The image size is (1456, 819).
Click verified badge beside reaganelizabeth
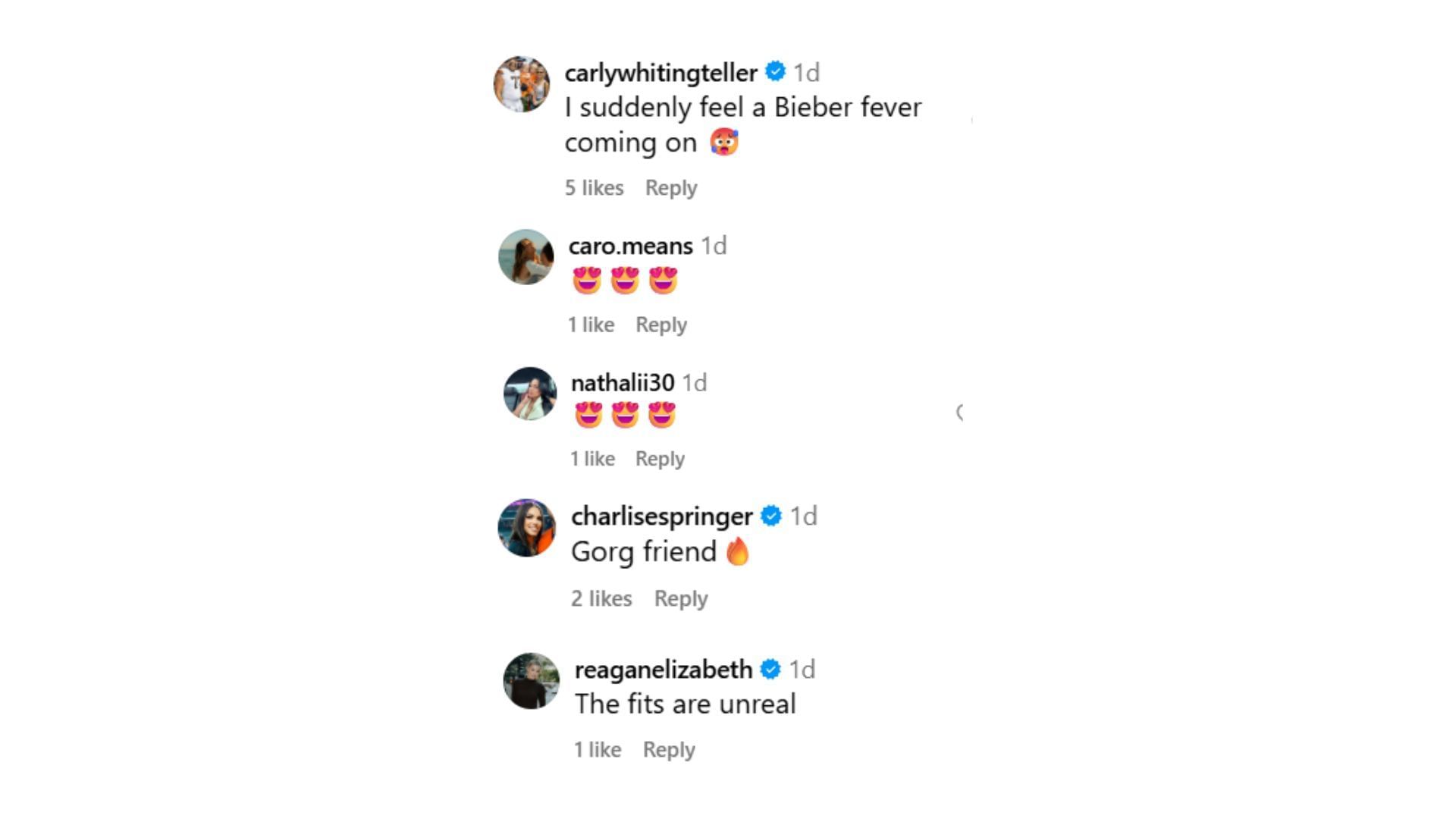[770, 669]
